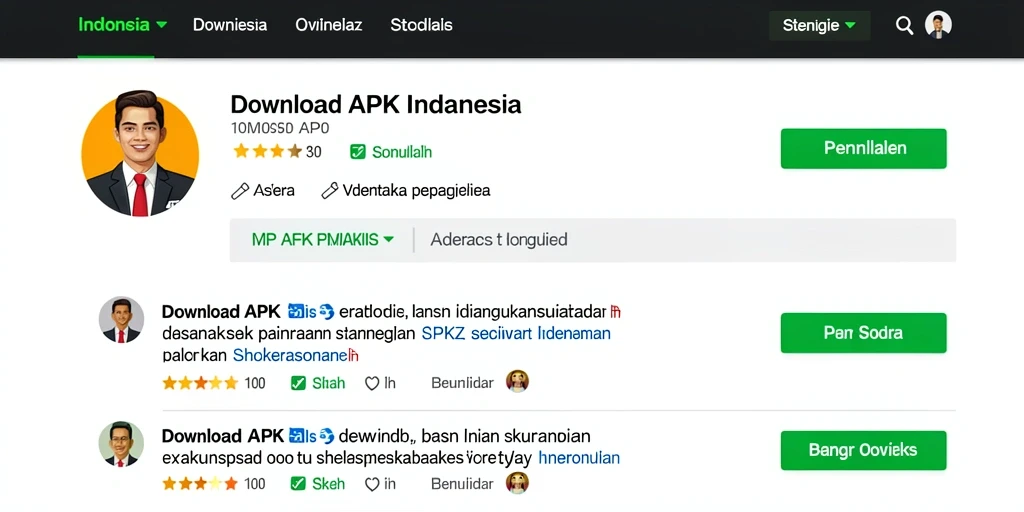Screen dimensions: 1024x512
Task: Click blue badge icon in first Download APK title
Action: (311, 312)
